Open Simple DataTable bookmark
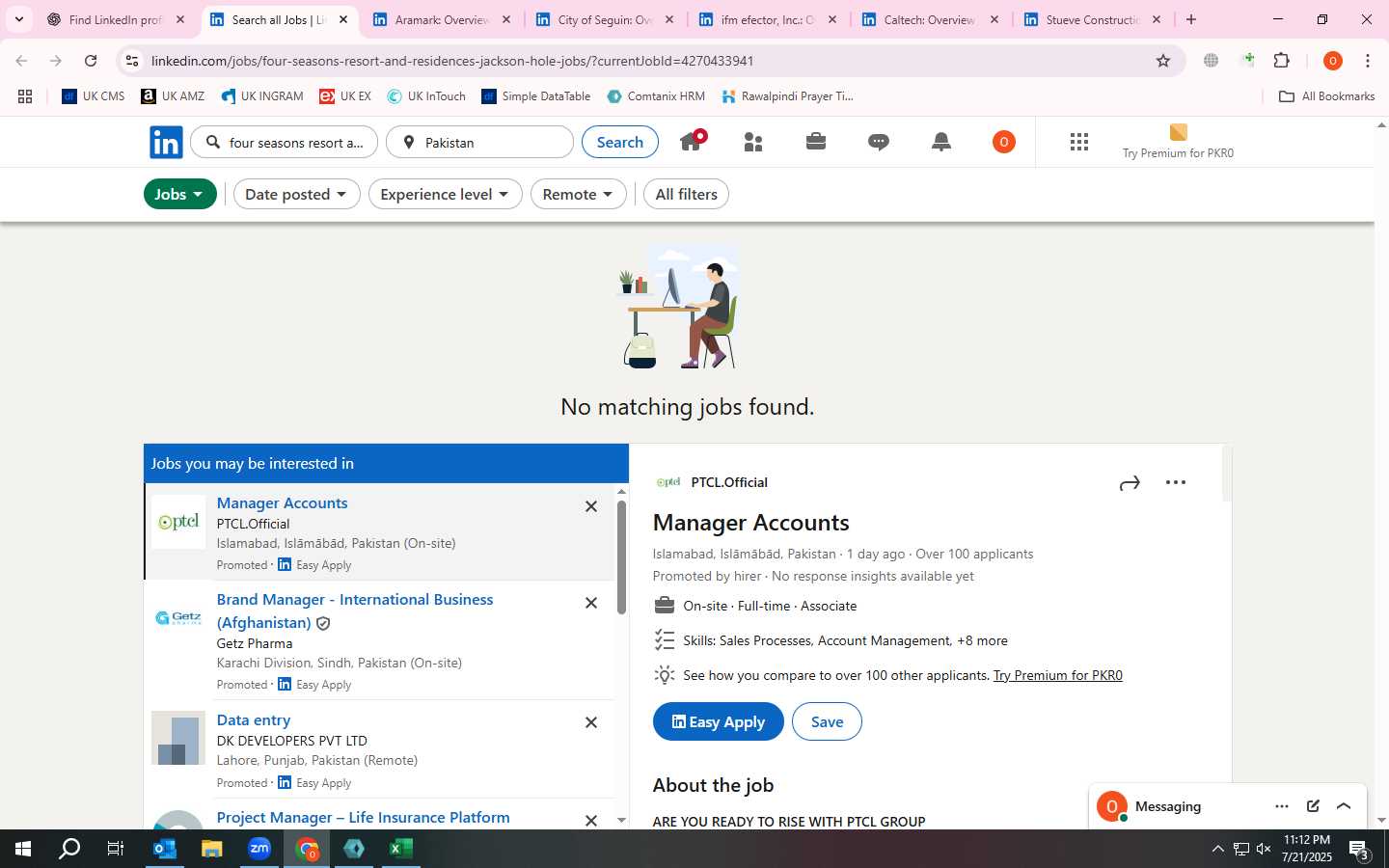This screenshot has height=868, width=1389. click(536, 96)
